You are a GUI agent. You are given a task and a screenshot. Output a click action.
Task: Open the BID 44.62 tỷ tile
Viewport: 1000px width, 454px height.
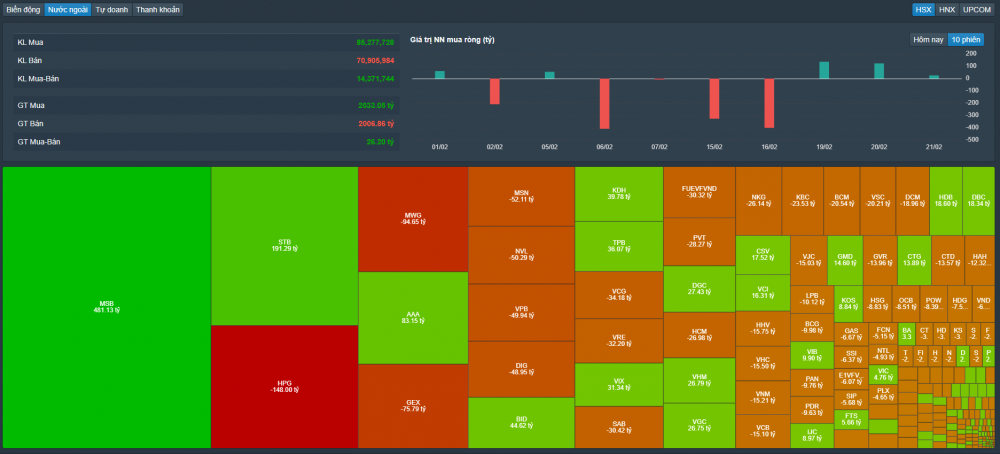[x=521, y=422]
